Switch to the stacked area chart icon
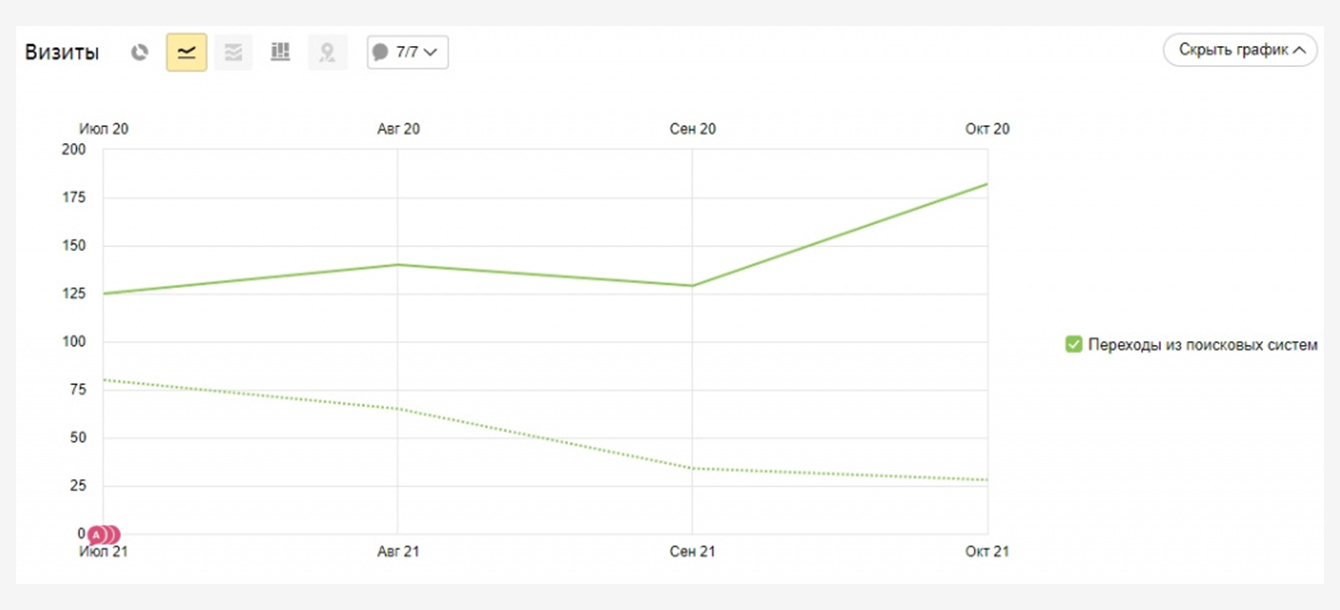 click(x=233, y=53)
